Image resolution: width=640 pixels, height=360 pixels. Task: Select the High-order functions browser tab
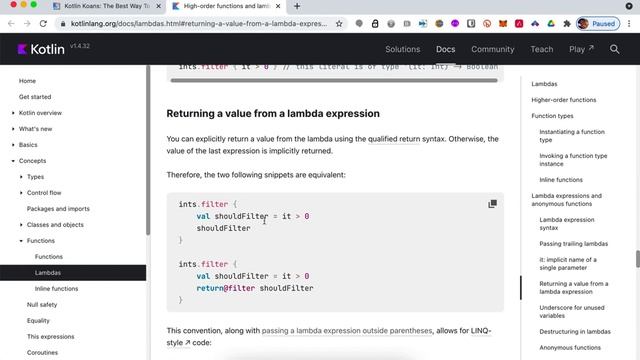[x=227, y=6]
